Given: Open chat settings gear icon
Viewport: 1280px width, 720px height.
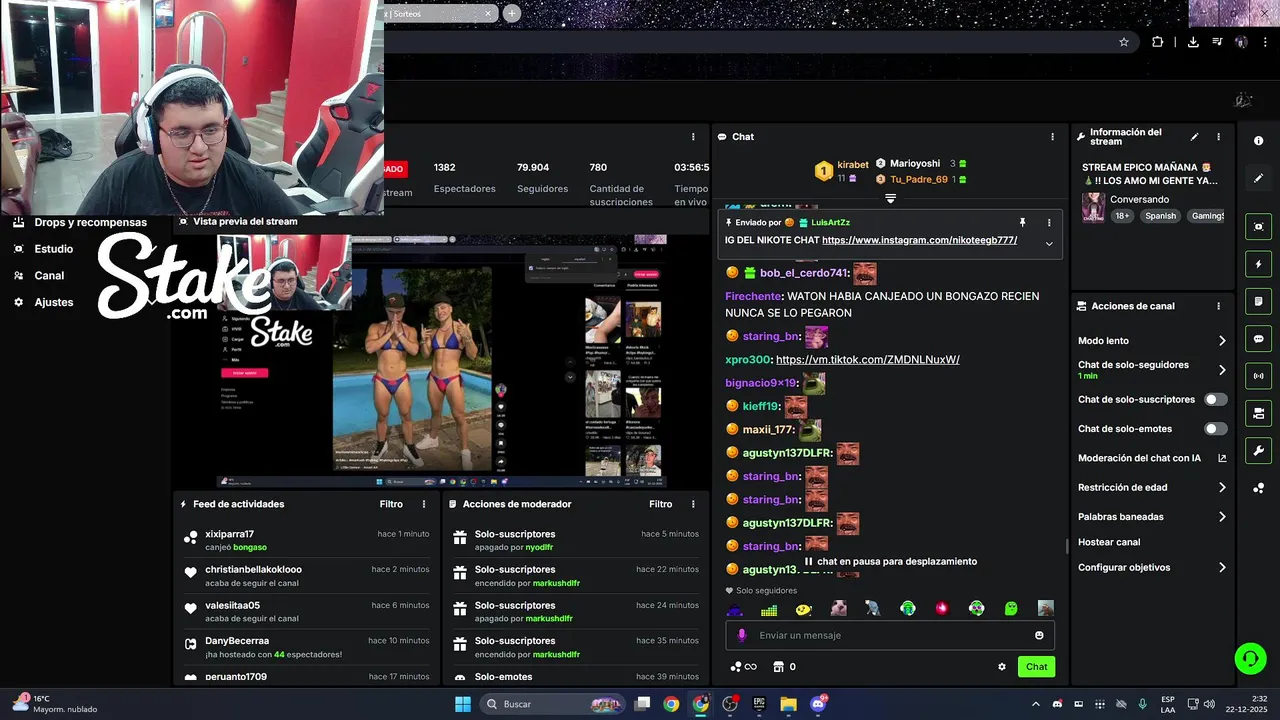Looking at the screenshot, I should (x=1001, y=667).
